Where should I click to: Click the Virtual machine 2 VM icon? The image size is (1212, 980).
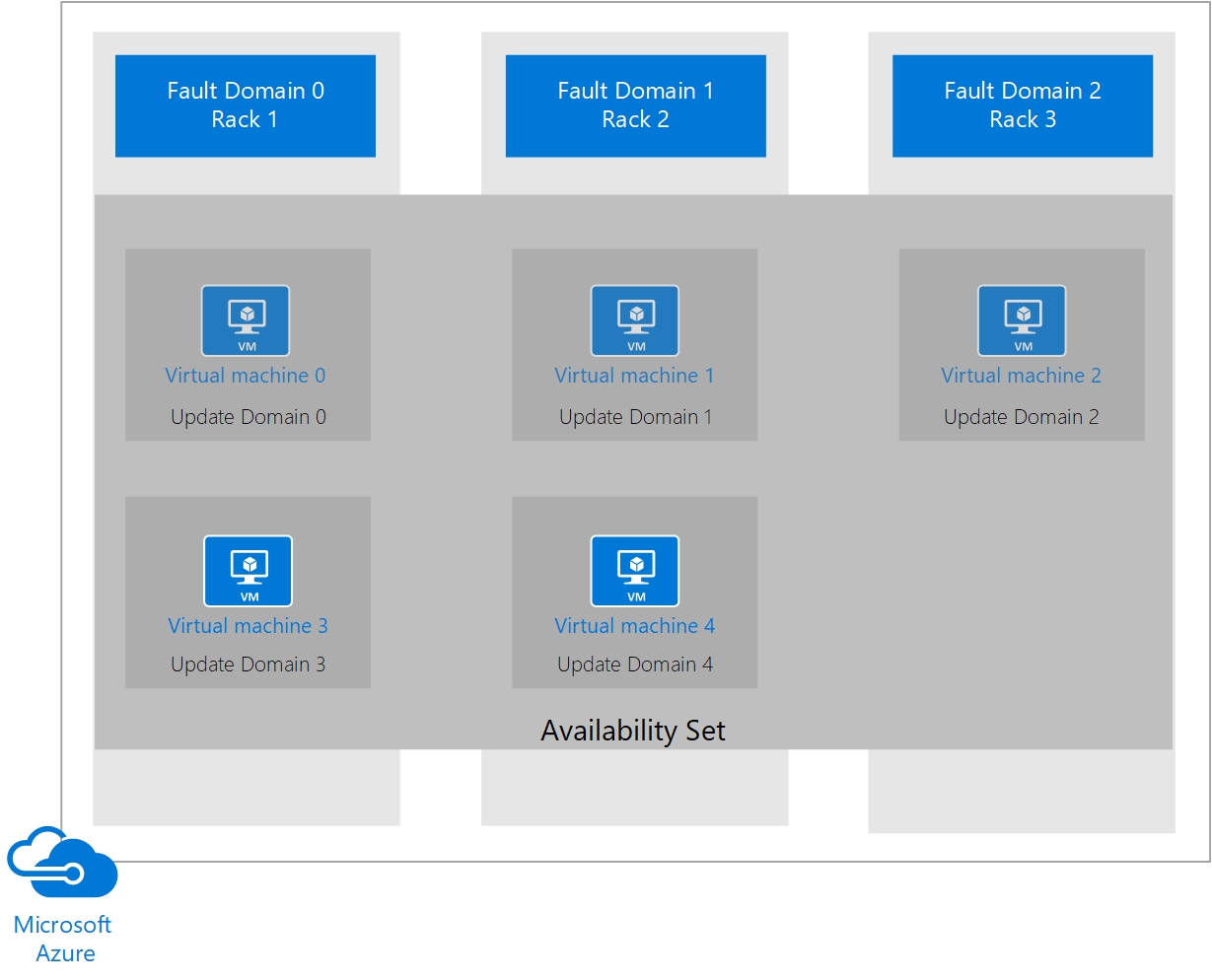pos(1022,320)
